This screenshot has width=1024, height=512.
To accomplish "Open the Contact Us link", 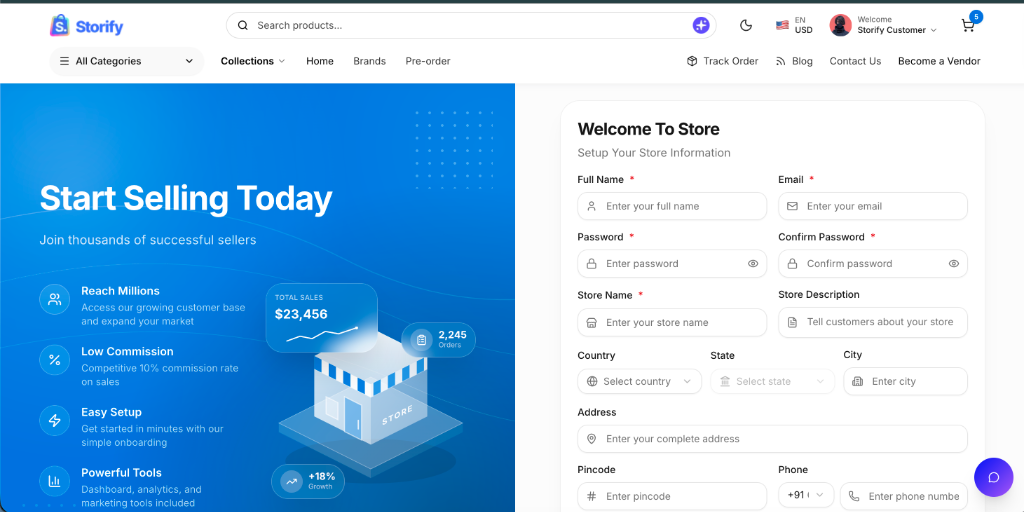I will point(855,61).
